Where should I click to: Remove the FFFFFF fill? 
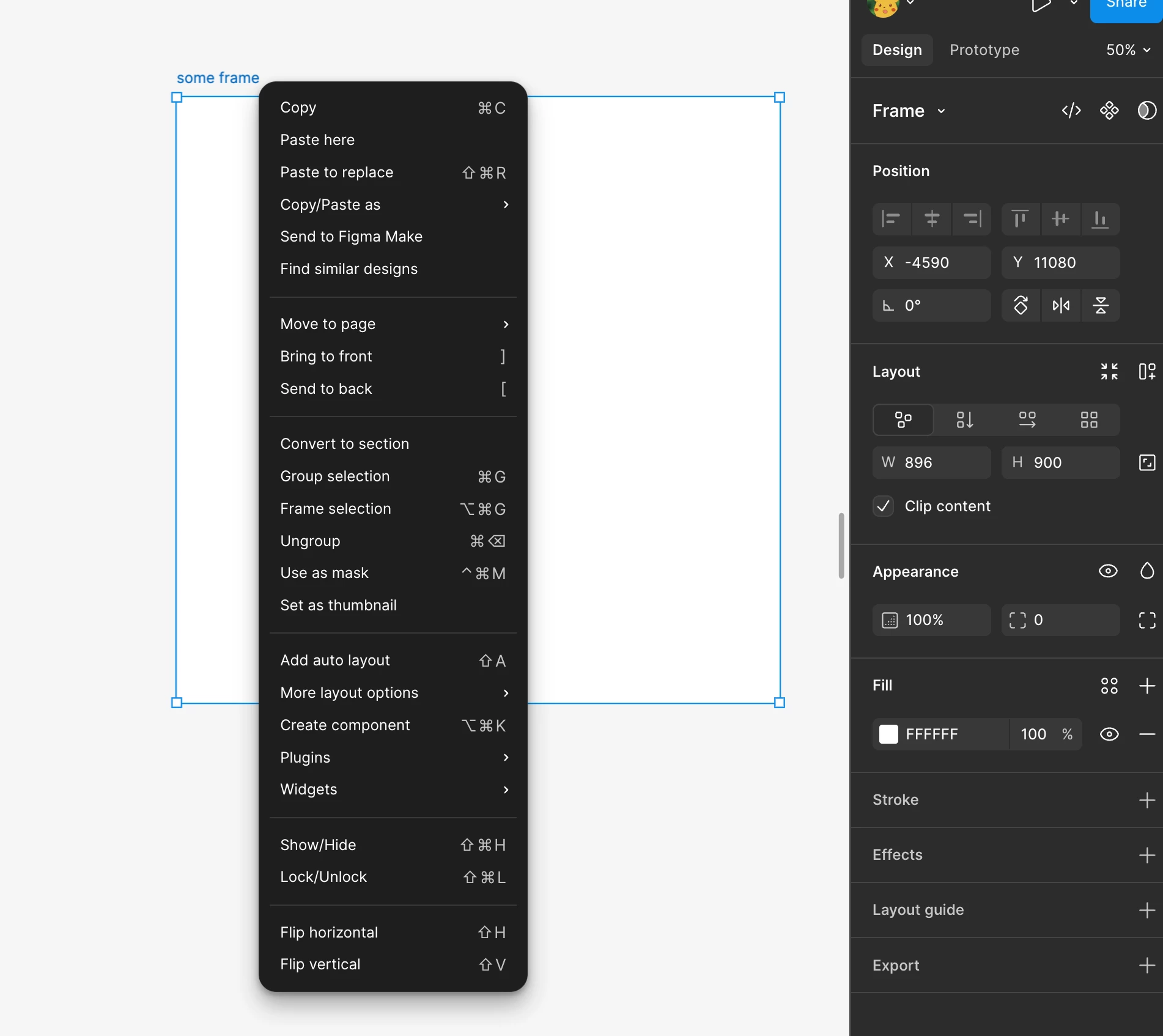point(1147,734)
